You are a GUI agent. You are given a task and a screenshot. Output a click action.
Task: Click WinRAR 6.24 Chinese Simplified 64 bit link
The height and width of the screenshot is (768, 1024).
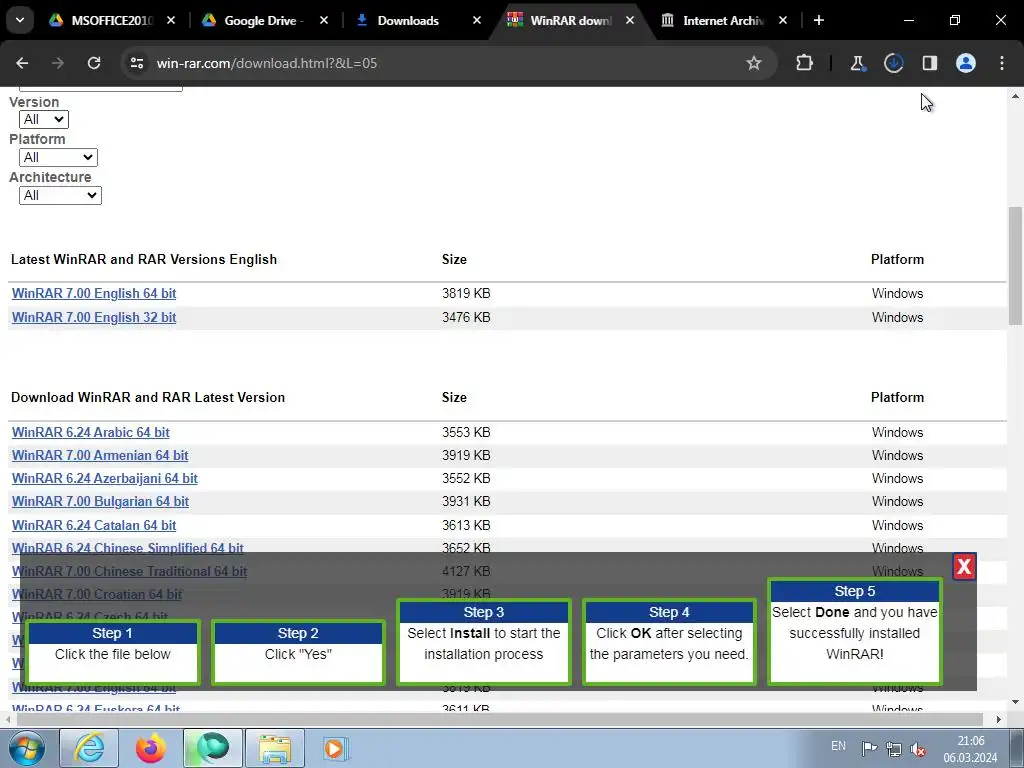click(127, 547)
